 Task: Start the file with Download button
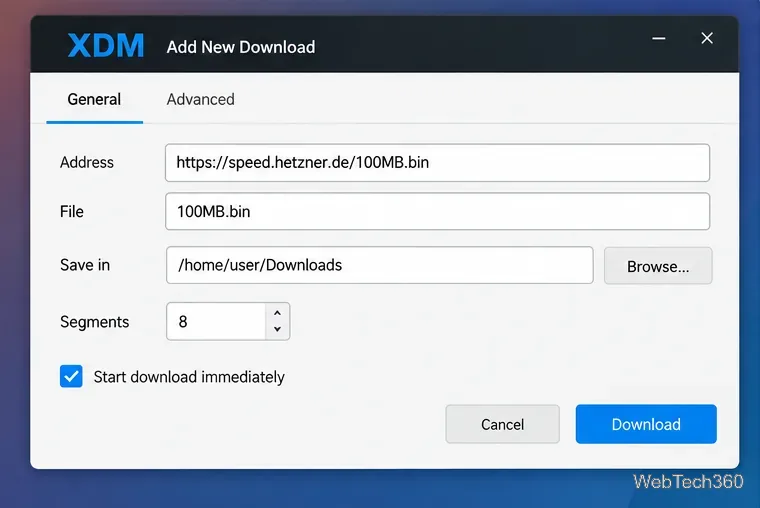(646, 424)
